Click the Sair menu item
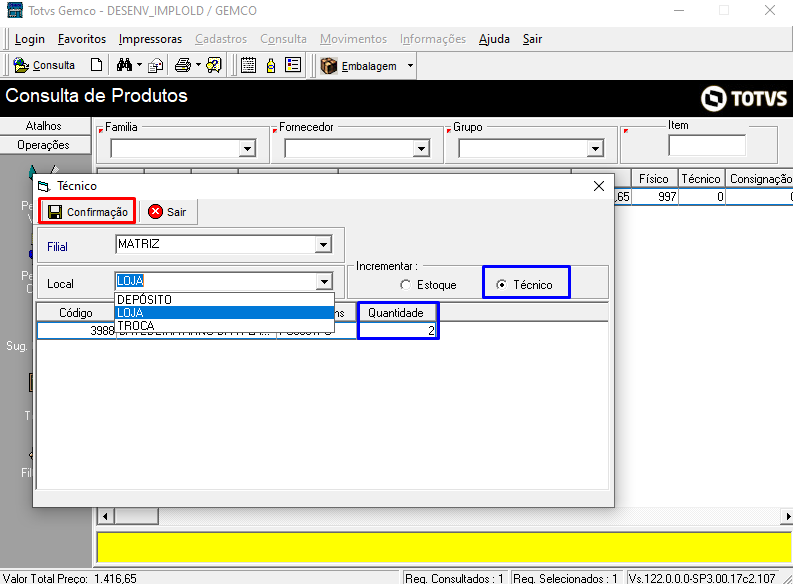793x584 pixels. [x=532, y=39]
